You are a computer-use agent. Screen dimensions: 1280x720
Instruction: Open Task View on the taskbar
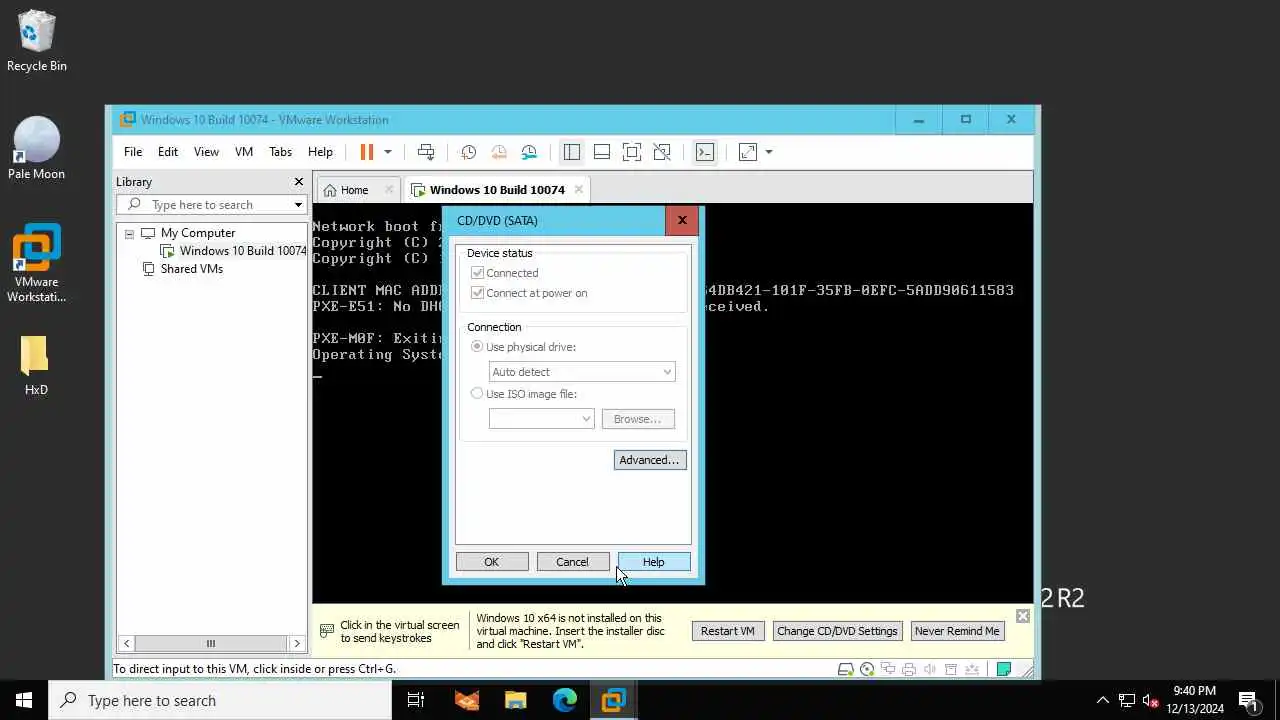(x=416, y=700)
